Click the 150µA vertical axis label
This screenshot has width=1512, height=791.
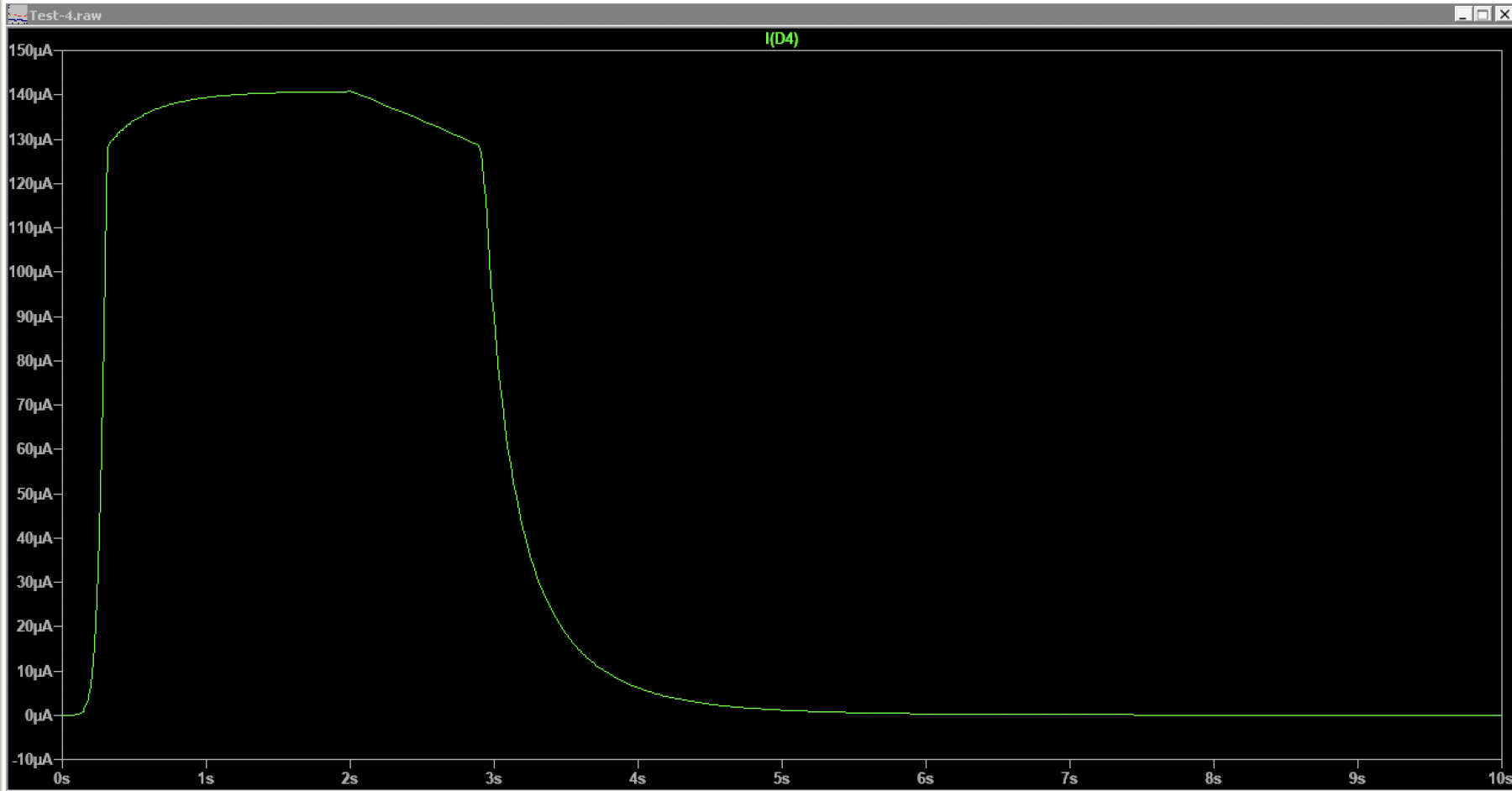pos(30,50)
